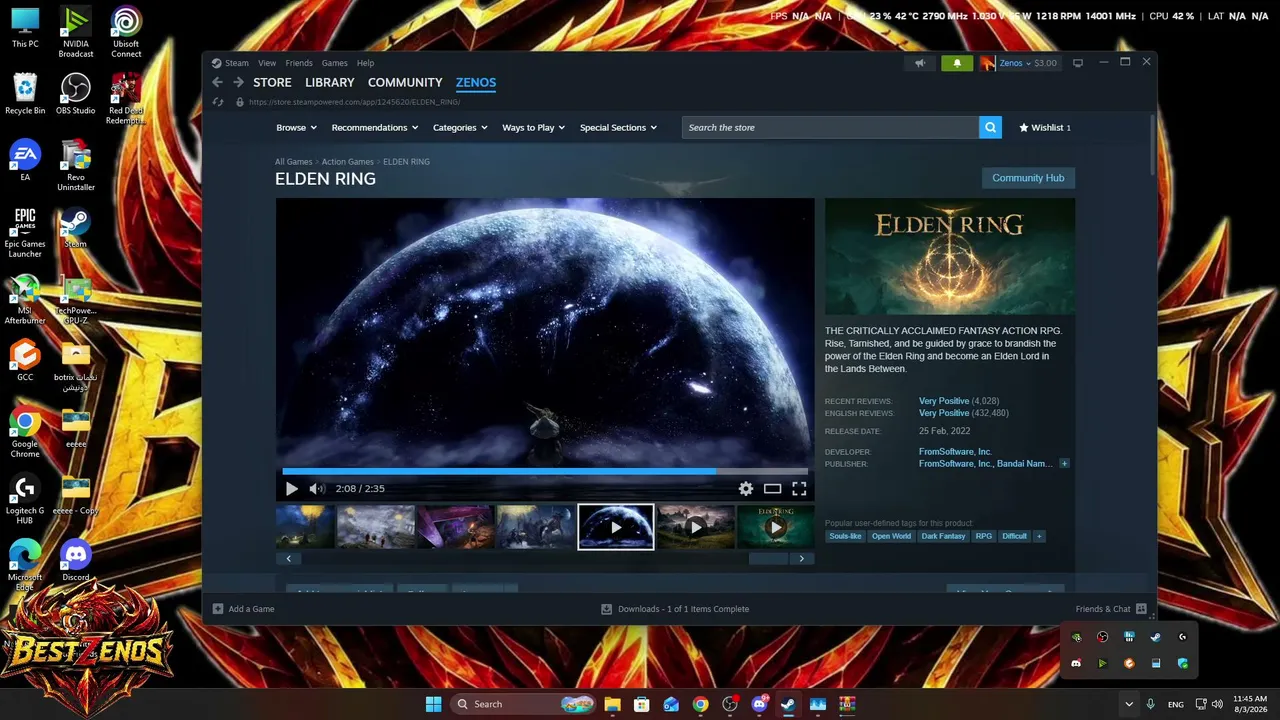Open the Community Hub

[1028, 178]
